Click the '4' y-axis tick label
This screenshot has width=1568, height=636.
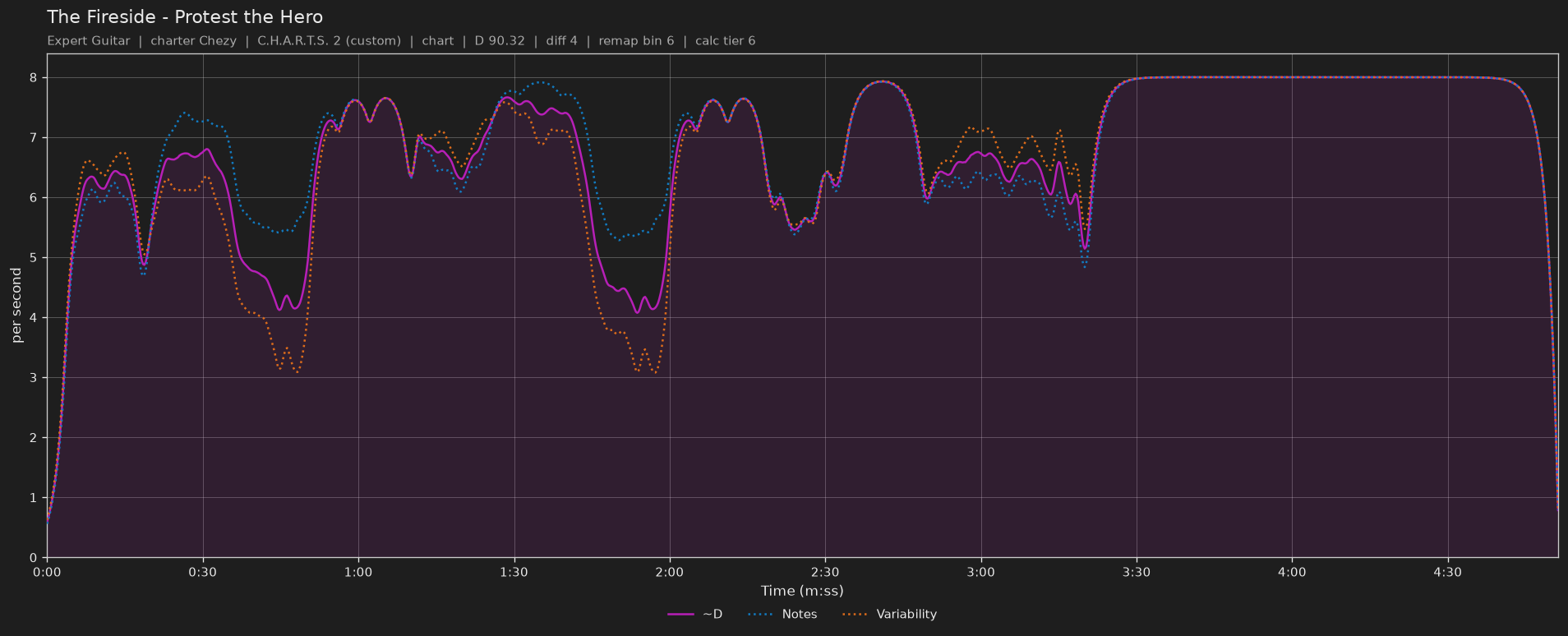coord(35,318)
